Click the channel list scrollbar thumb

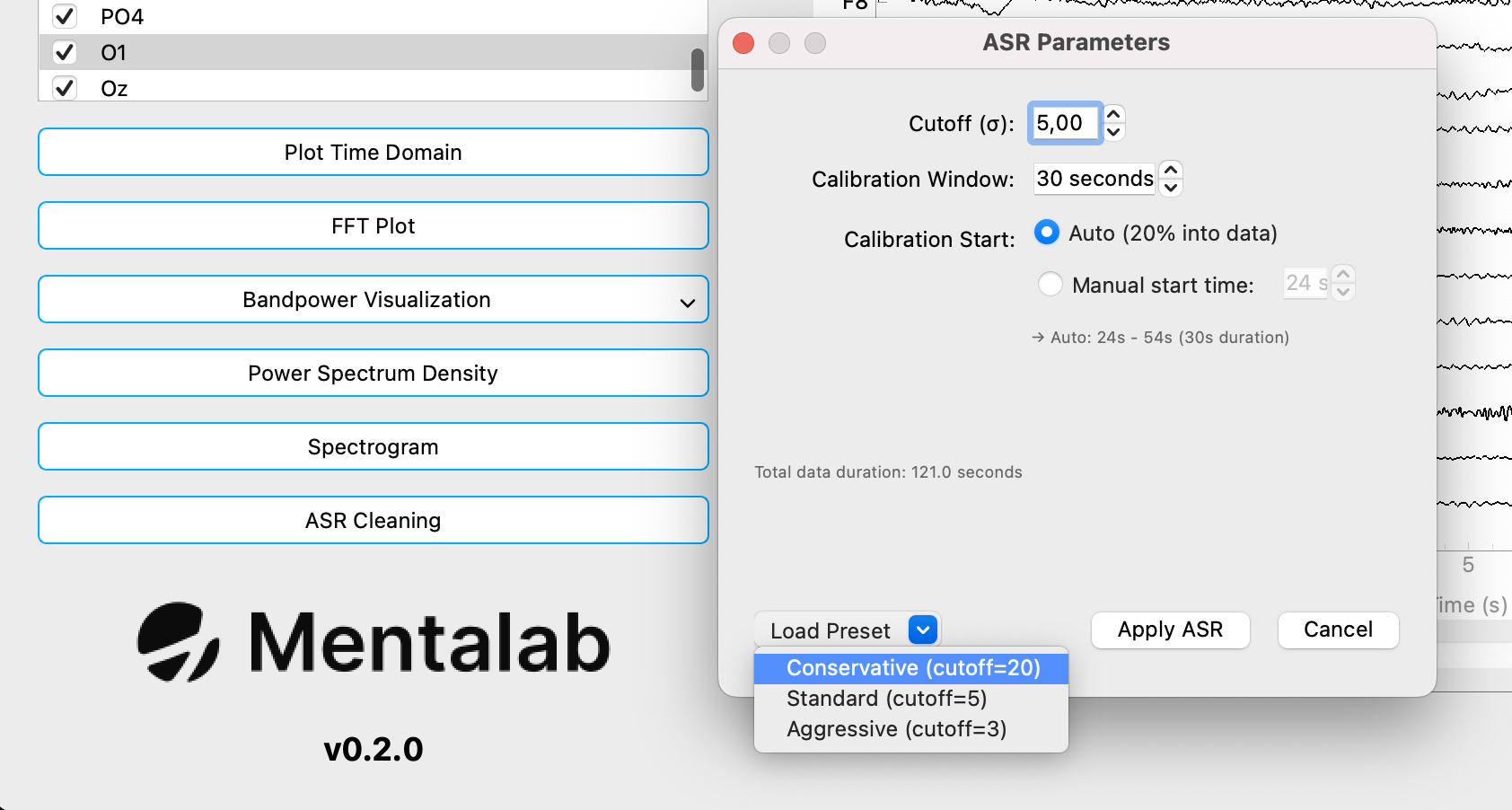[698, 70]
